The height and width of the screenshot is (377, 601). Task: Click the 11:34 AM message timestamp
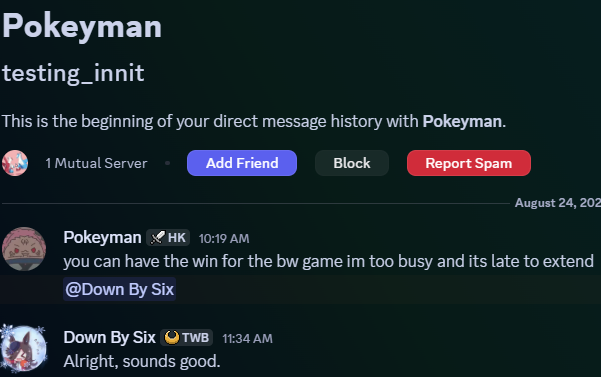tap(248, 339)
